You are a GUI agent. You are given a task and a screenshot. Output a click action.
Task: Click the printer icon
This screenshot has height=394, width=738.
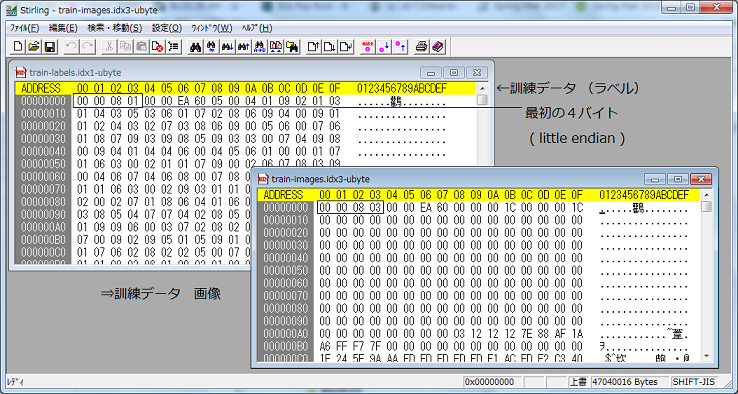click(x=422, y=47)
